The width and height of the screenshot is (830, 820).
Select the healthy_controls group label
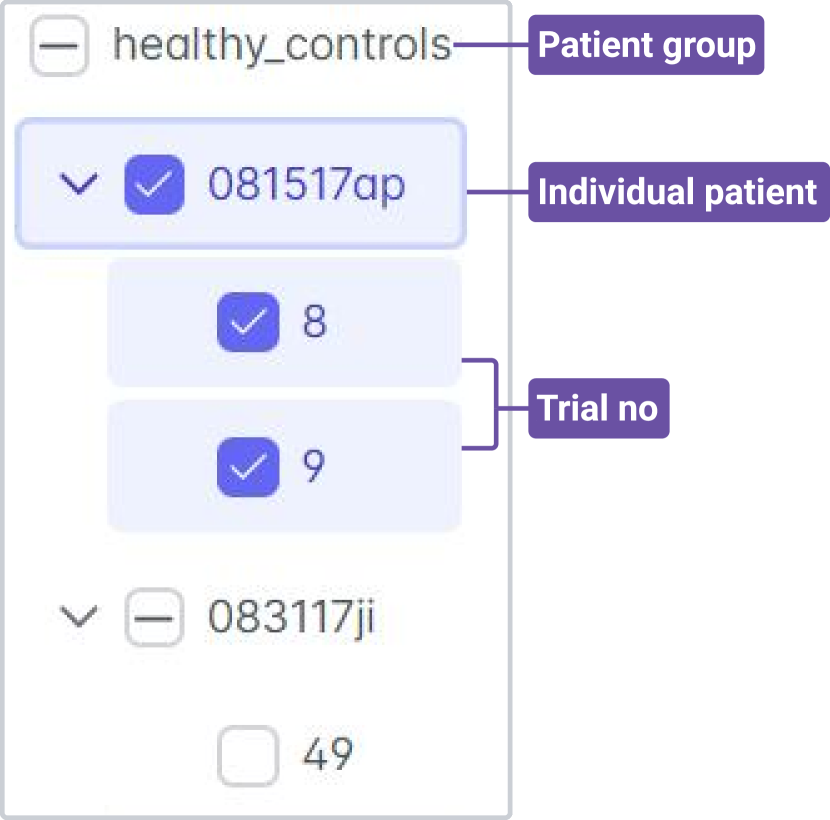point(281,46)
